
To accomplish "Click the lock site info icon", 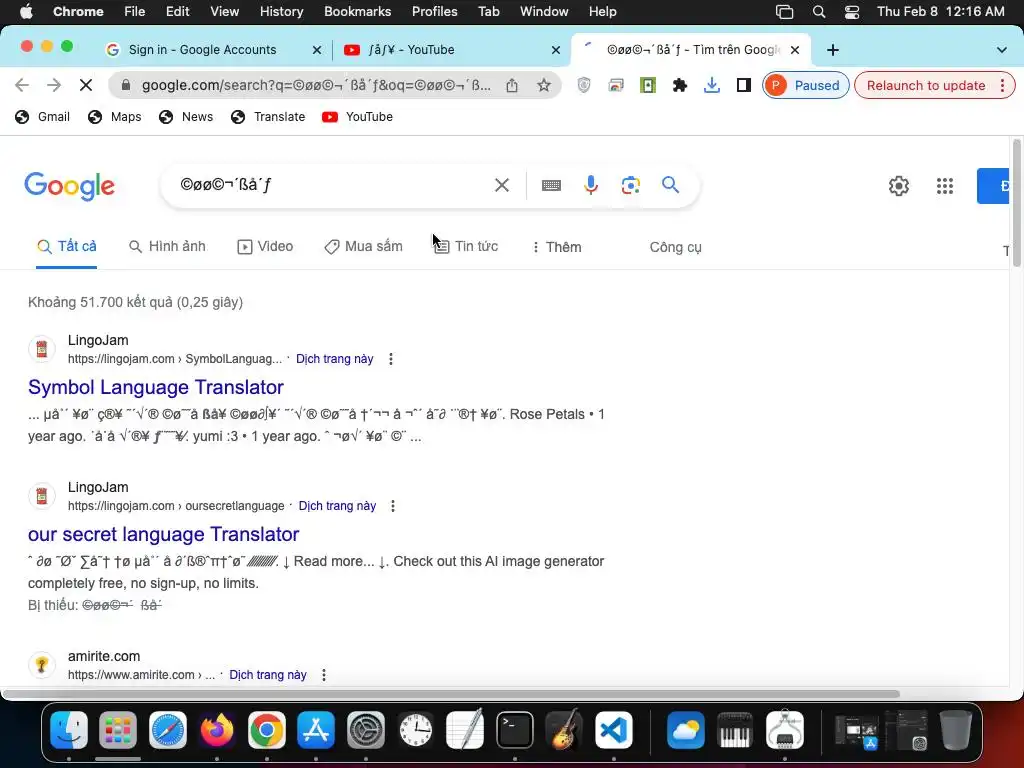I will (126, 86).
